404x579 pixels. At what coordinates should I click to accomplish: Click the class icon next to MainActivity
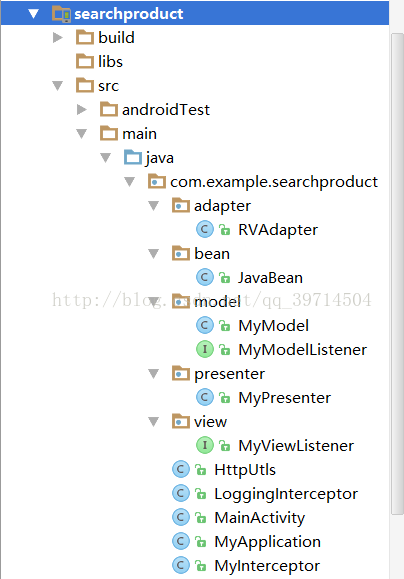click(x=181, y=517)
